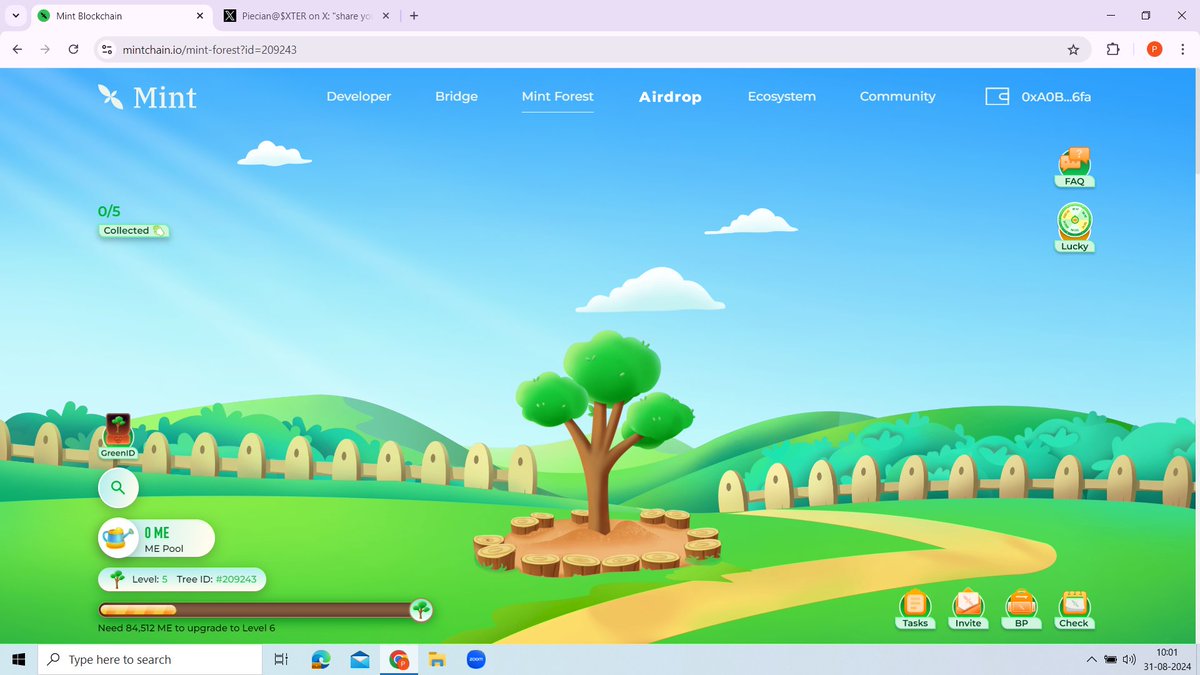Click the Level: 5 label
The width and height of the screenshot is (1200, 675).
tap(150, 579)
